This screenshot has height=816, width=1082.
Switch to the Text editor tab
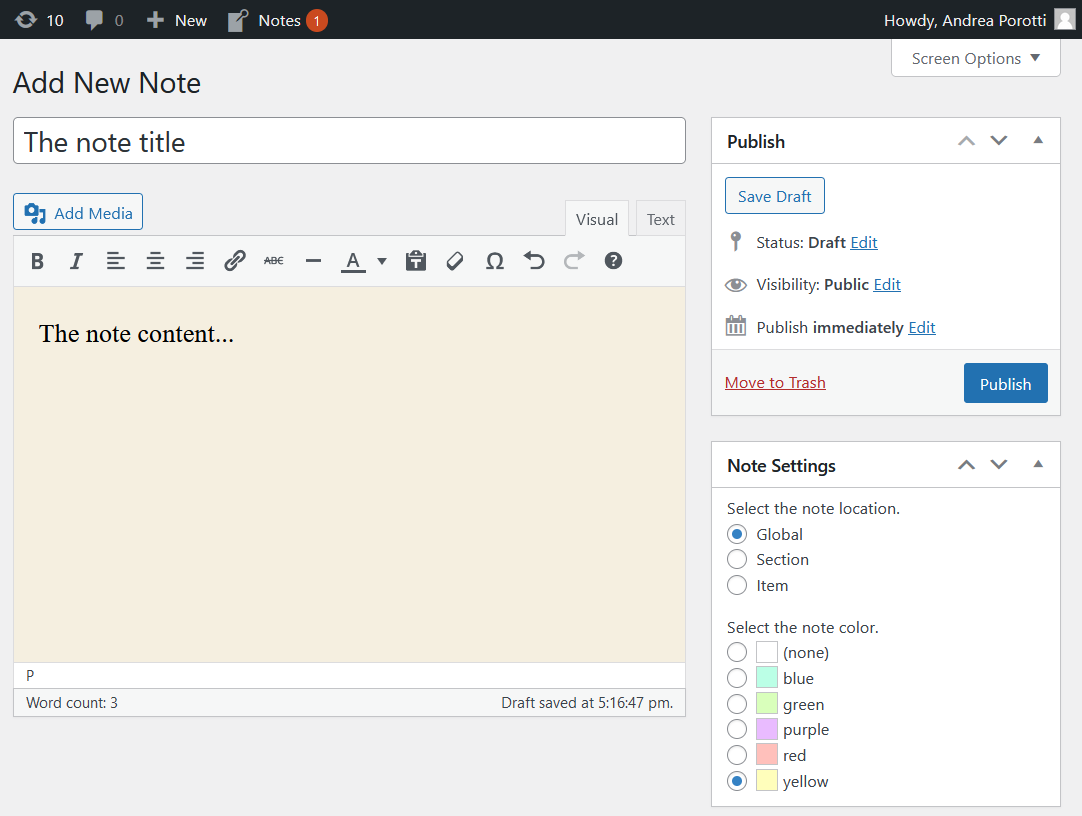(x=660, y=220)
